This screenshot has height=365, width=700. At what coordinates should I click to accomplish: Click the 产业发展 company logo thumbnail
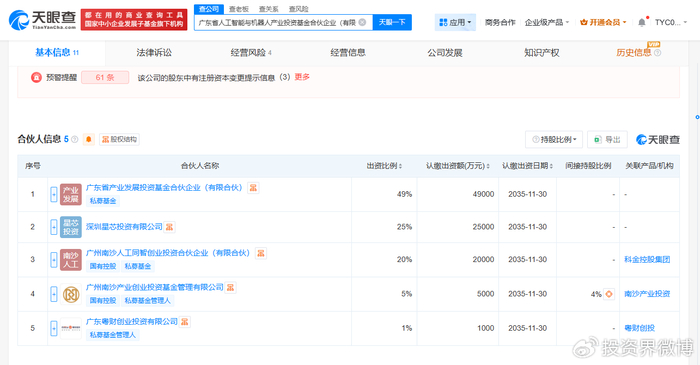coord(71,195)
